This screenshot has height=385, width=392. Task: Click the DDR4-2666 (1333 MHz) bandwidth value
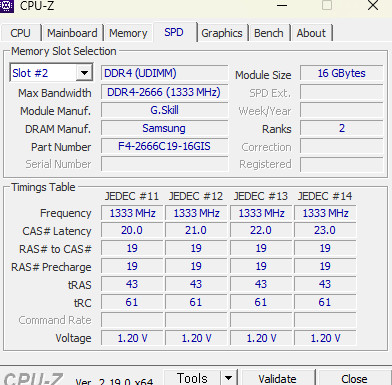tap(164, 92)
